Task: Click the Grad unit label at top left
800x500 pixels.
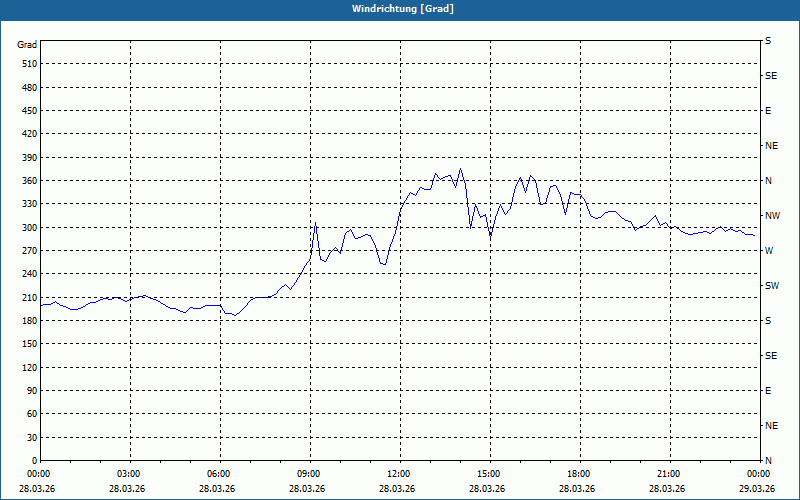Action: tap(27, 45)
